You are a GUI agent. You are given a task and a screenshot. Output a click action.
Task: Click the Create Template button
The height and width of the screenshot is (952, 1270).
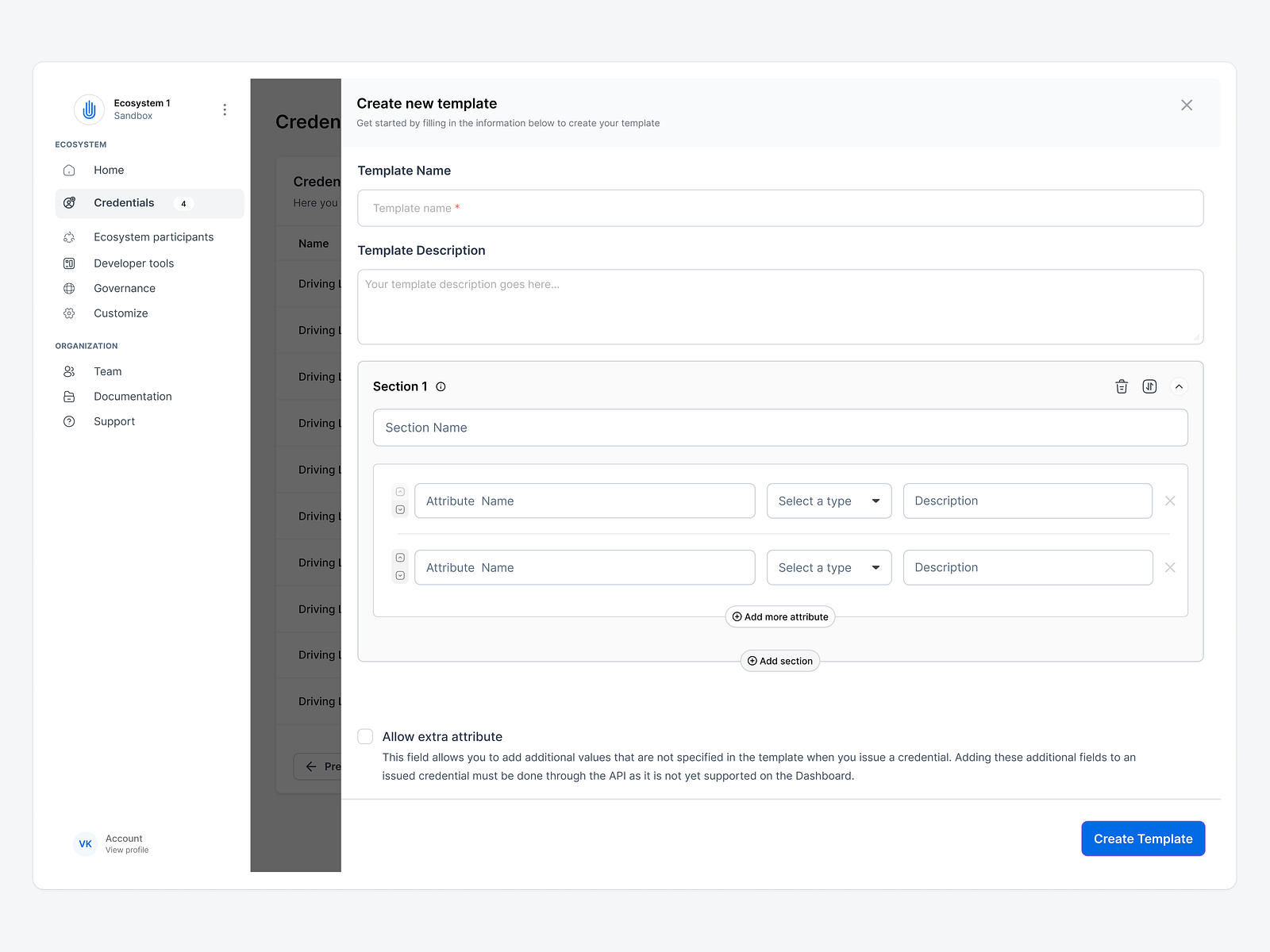click(x=1143, y=839)
